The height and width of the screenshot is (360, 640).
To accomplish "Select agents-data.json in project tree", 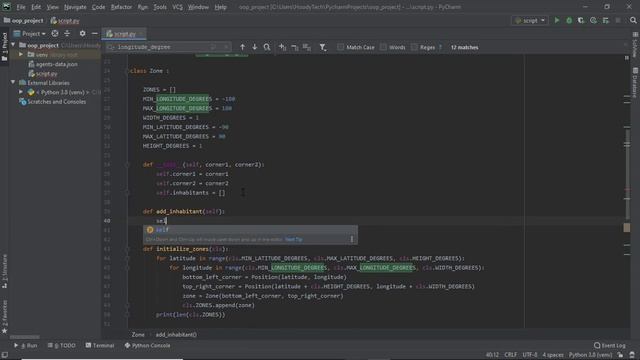I will [x=53, y=64].
